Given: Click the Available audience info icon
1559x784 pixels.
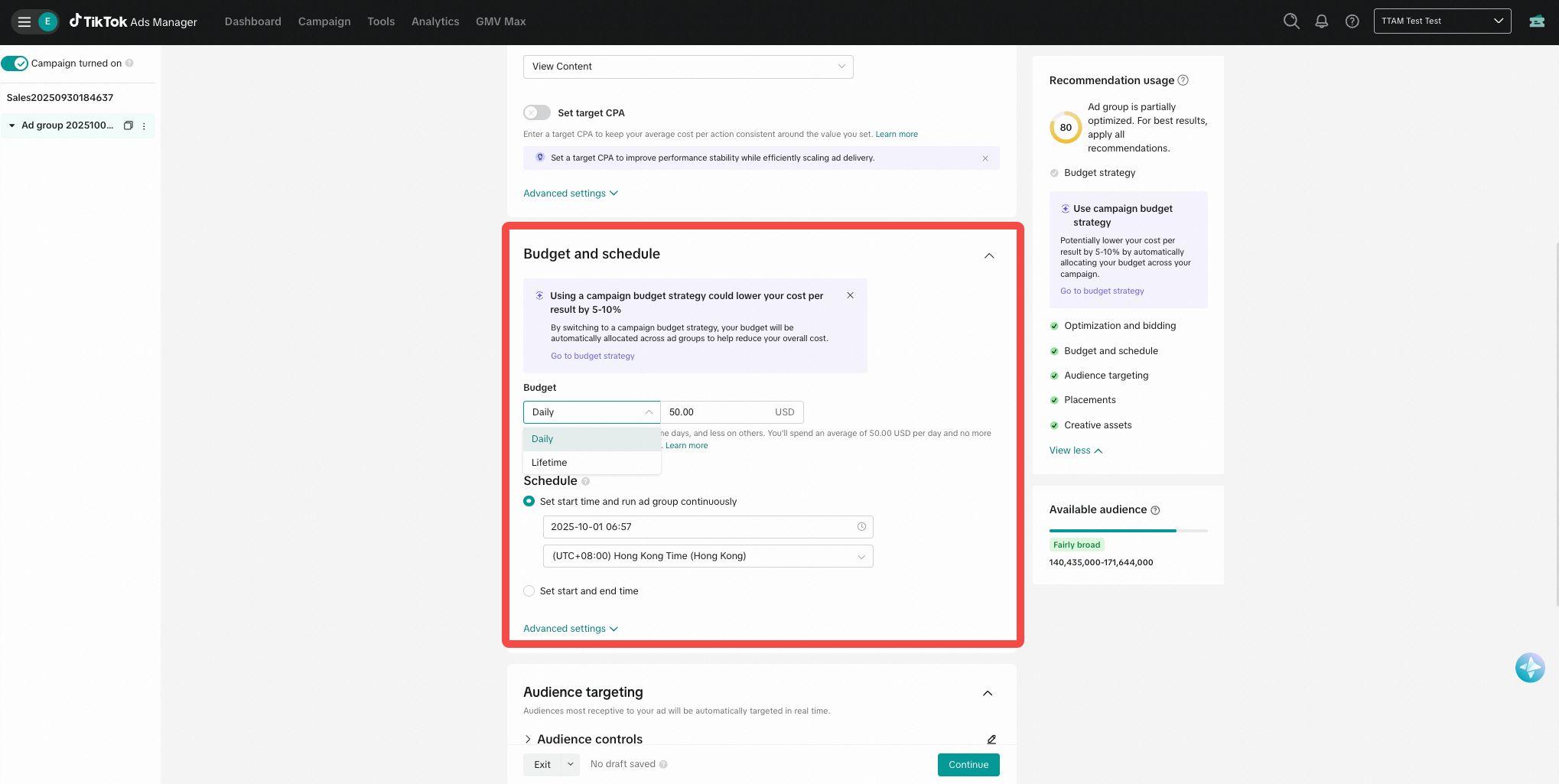Looking at the screenshot, I should (x=1155, y=510).
